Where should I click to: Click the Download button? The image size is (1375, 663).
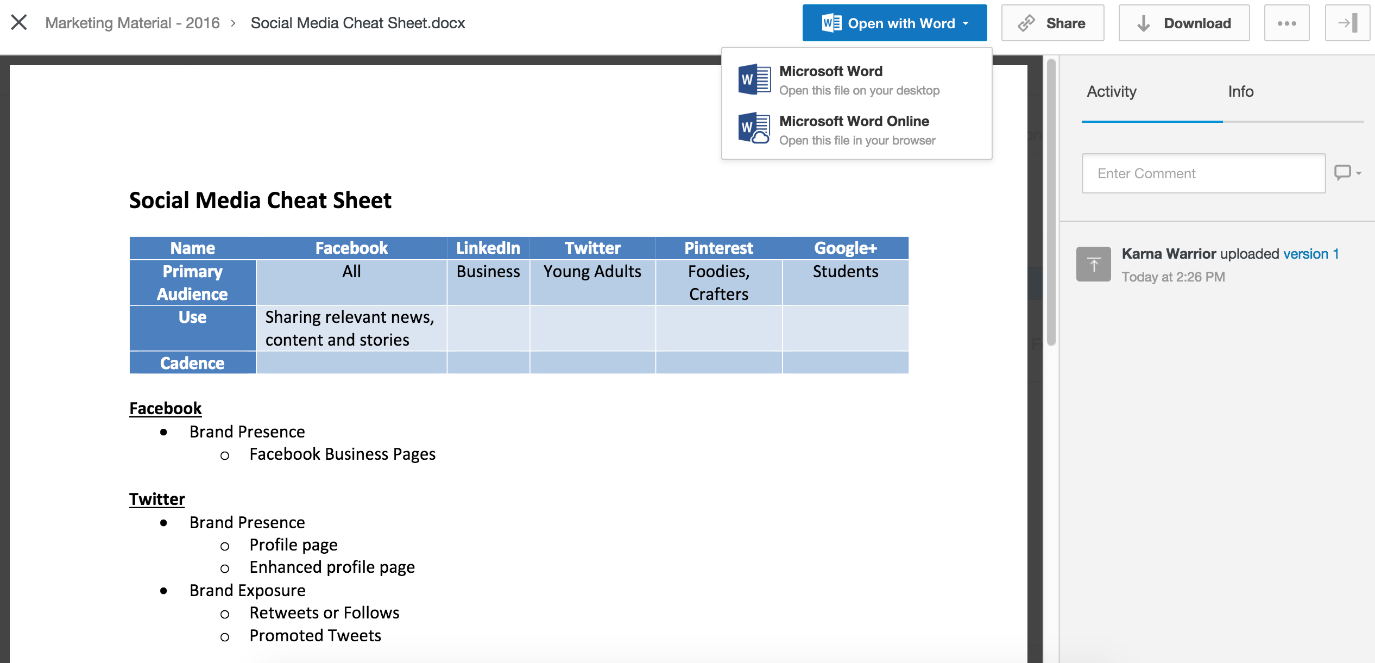pos(1185,23)
